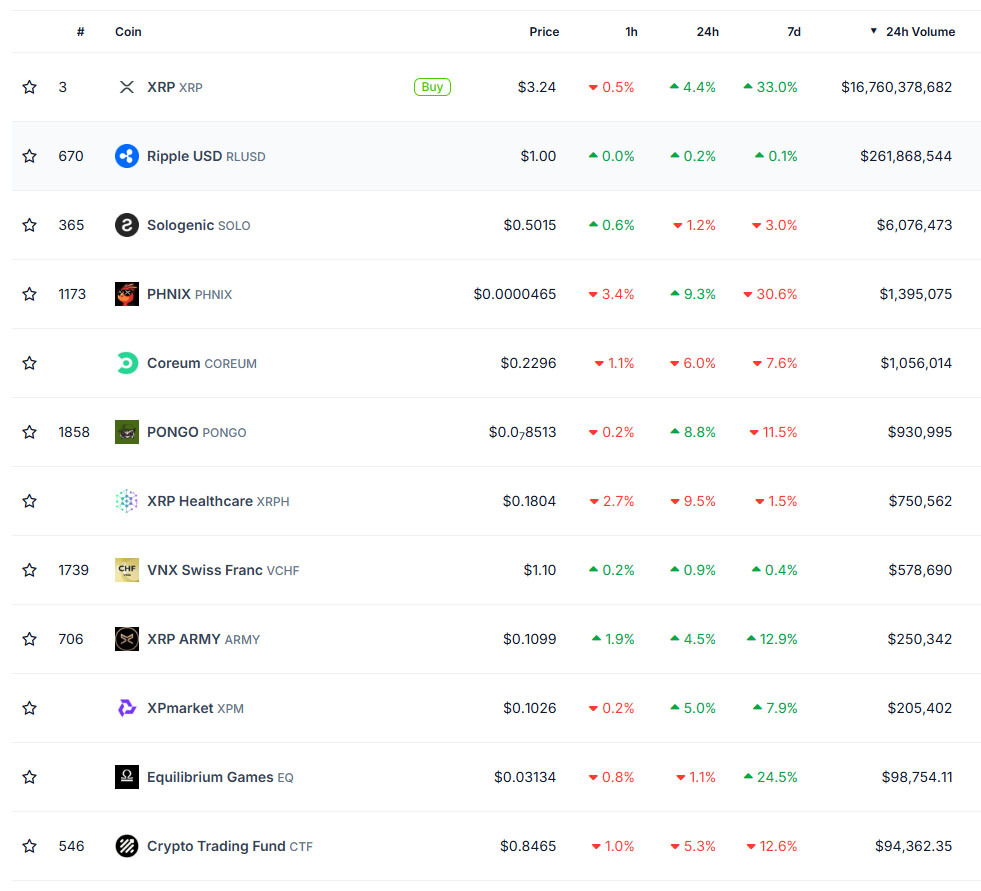Click the XRP Healthcare logo icon

[127, 501]
